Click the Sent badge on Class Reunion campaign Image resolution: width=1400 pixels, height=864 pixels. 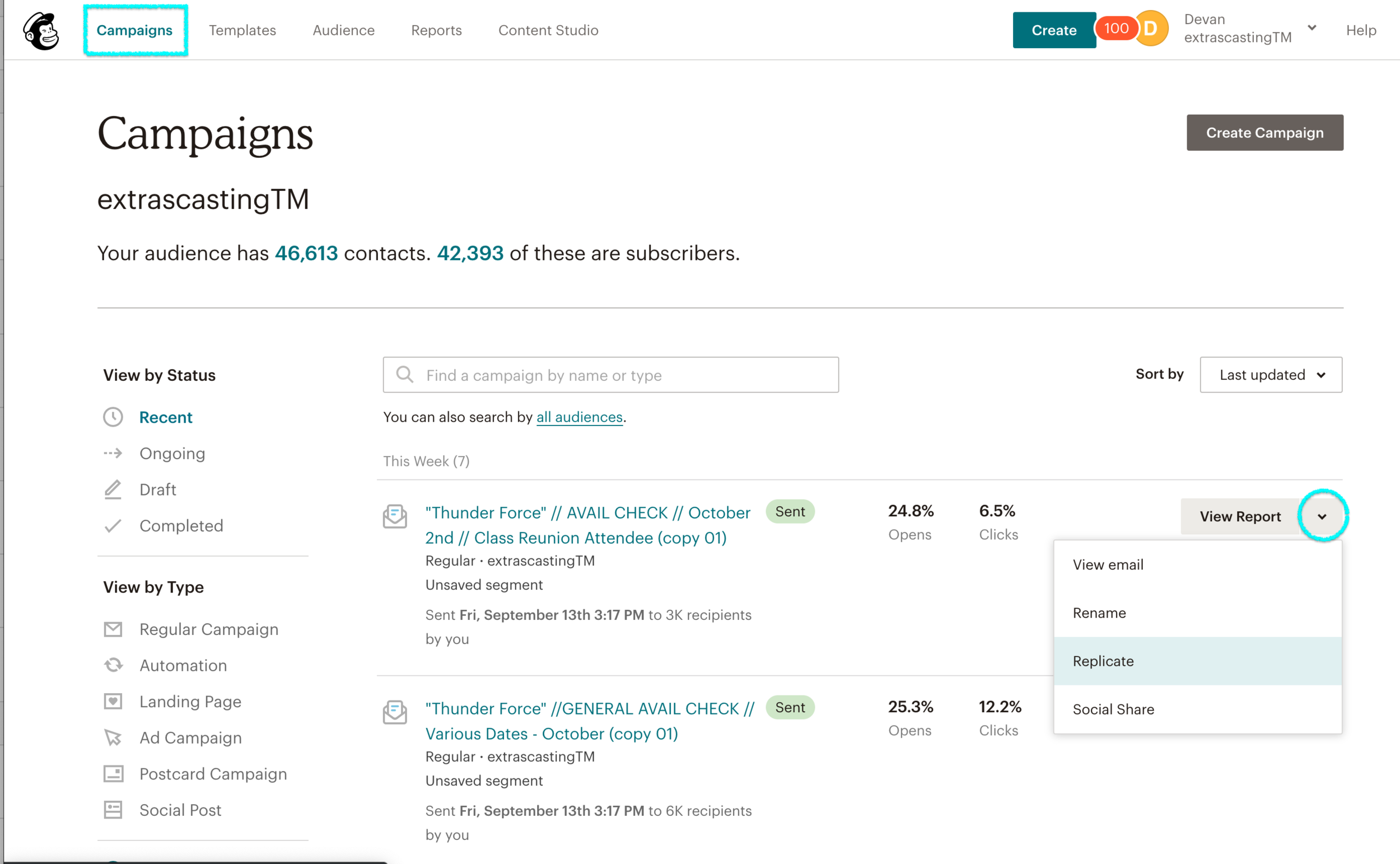[790, 511]
